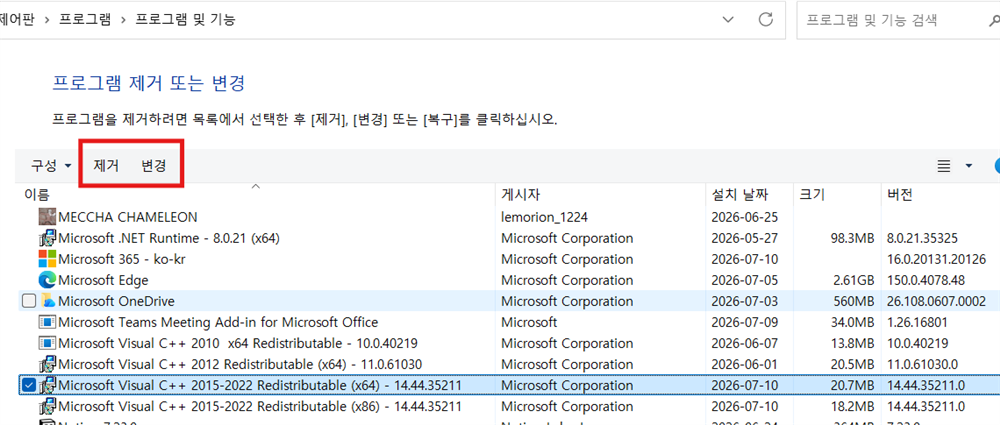Click the install date 2026-06-07
This screenshot has height=425, width=1000.
[x=744, y=343]
